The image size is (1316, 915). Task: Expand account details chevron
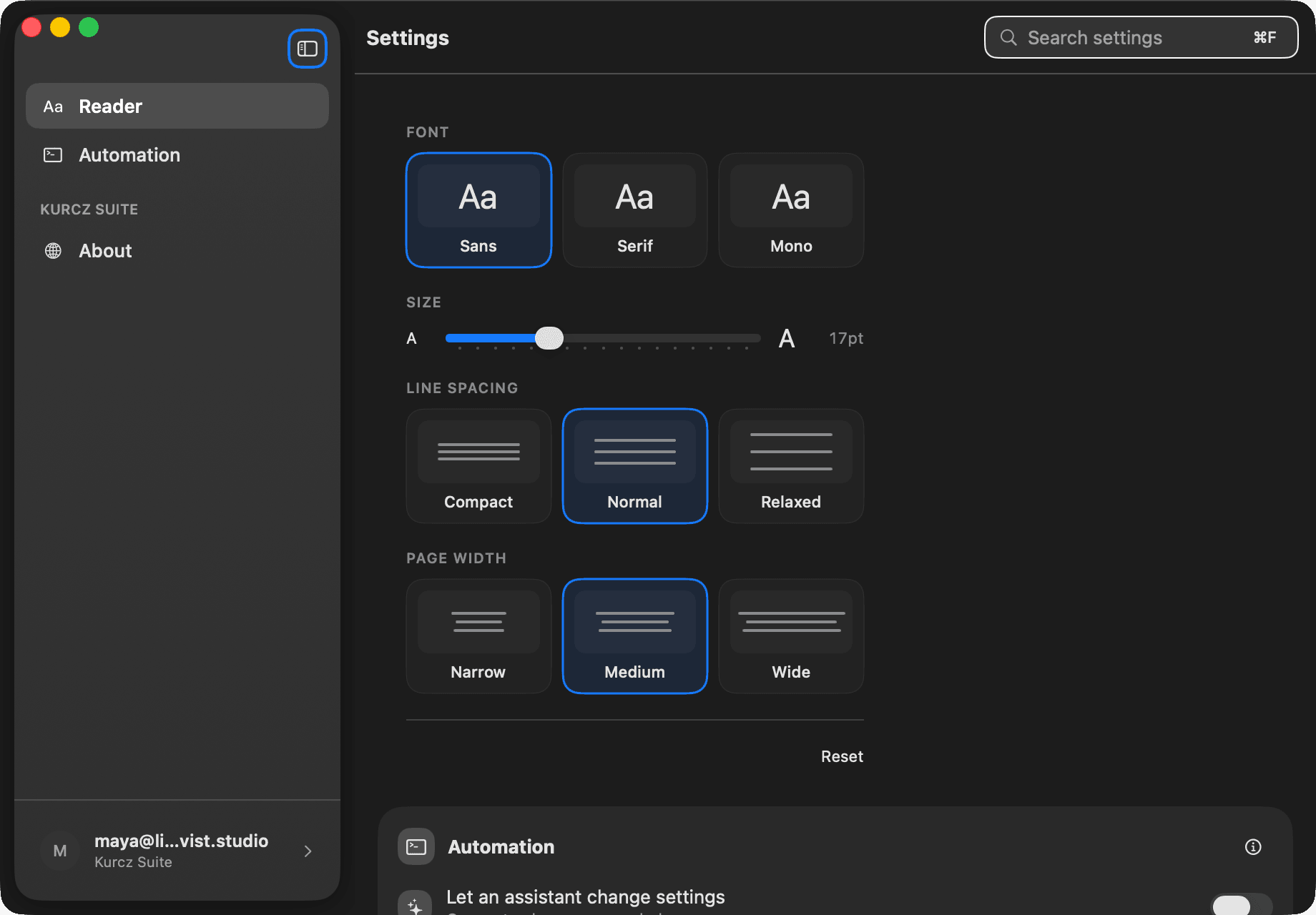click(x=308, y=851)
